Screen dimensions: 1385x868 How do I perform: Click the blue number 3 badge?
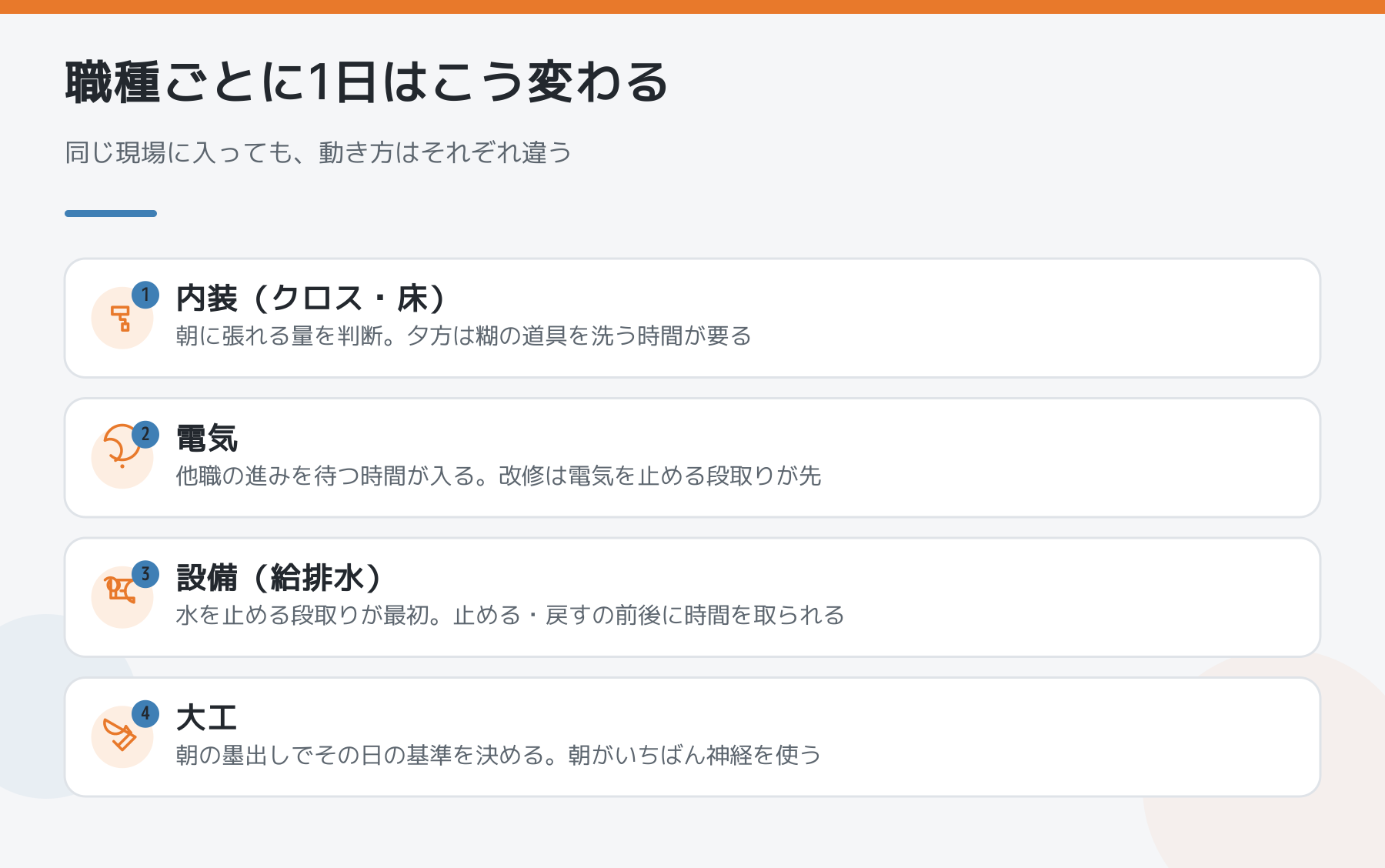145,574
